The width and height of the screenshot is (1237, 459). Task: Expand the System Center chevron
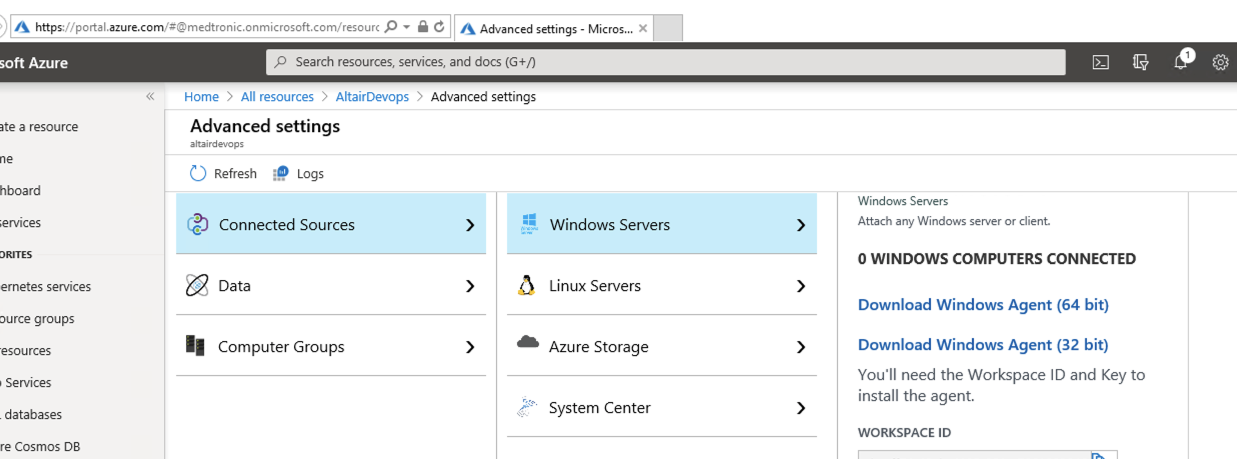800,409
